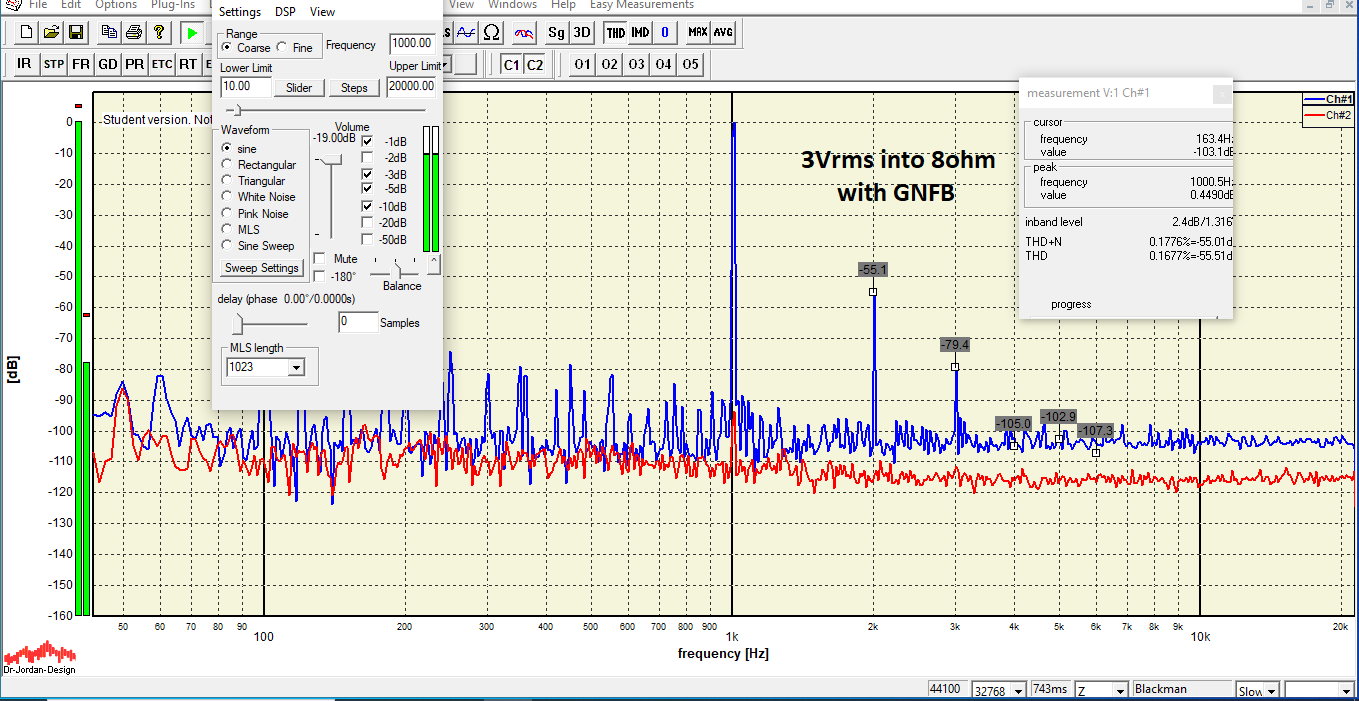This screenshot has height=701, width=1359.
Task: Open the 32768 FFT size dropdown
Action: pos(1019,690)
